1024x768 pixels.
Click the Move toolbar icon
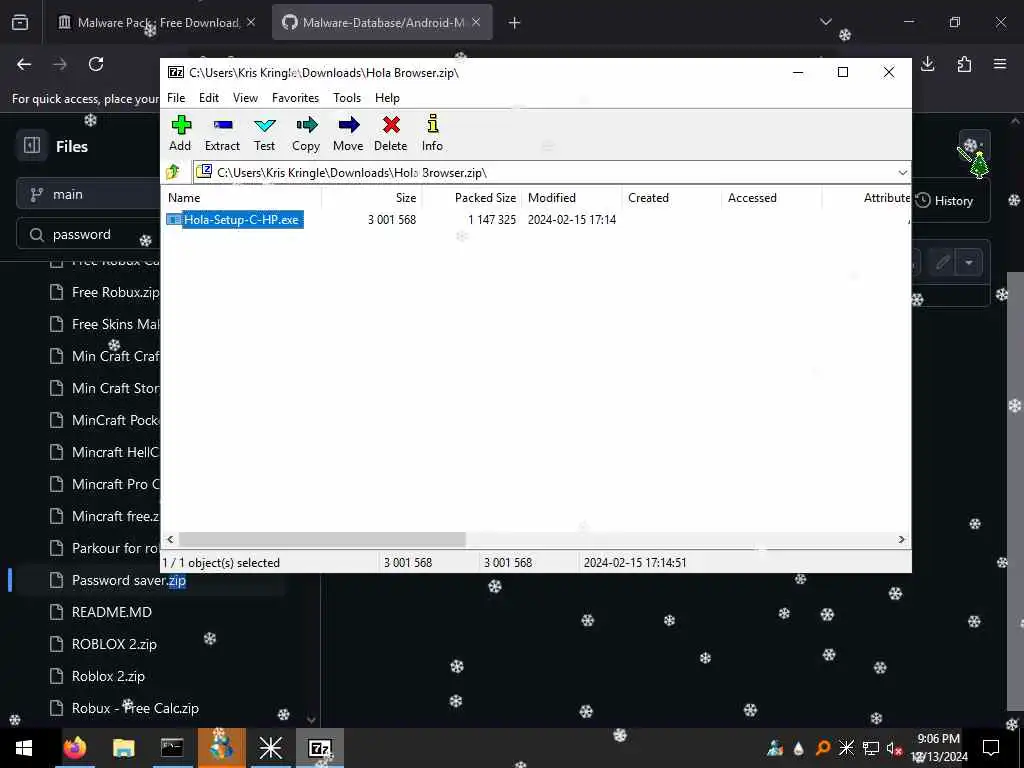(x=348, y=133)
